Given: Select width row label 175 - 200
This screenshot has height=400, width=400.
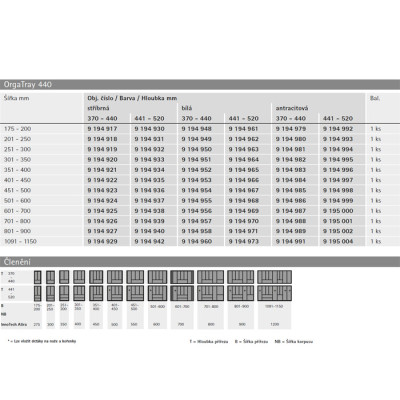Looking at the screenshot, I should pyautogui.click(x=17, y=129).
